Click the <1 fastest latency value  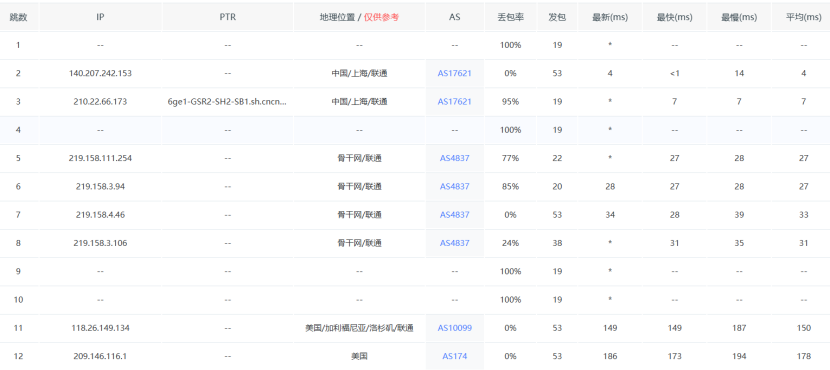click(674, 74)
